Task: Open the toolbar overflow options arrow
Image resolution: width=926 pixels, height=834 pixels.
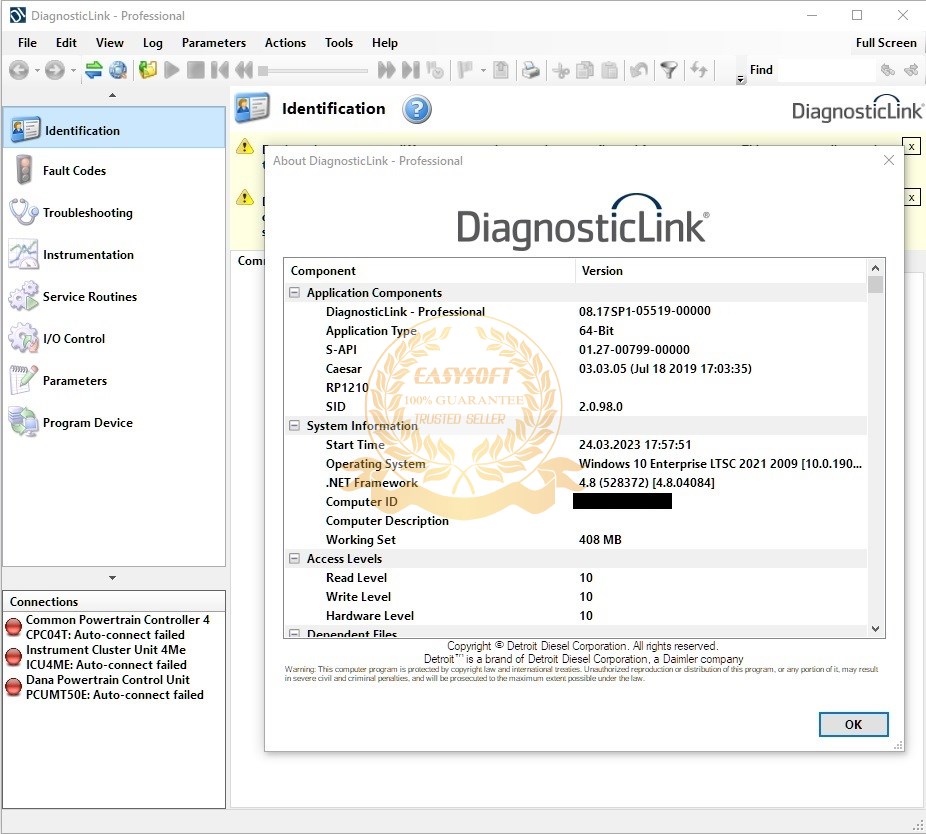Action: tap(741, 79)
